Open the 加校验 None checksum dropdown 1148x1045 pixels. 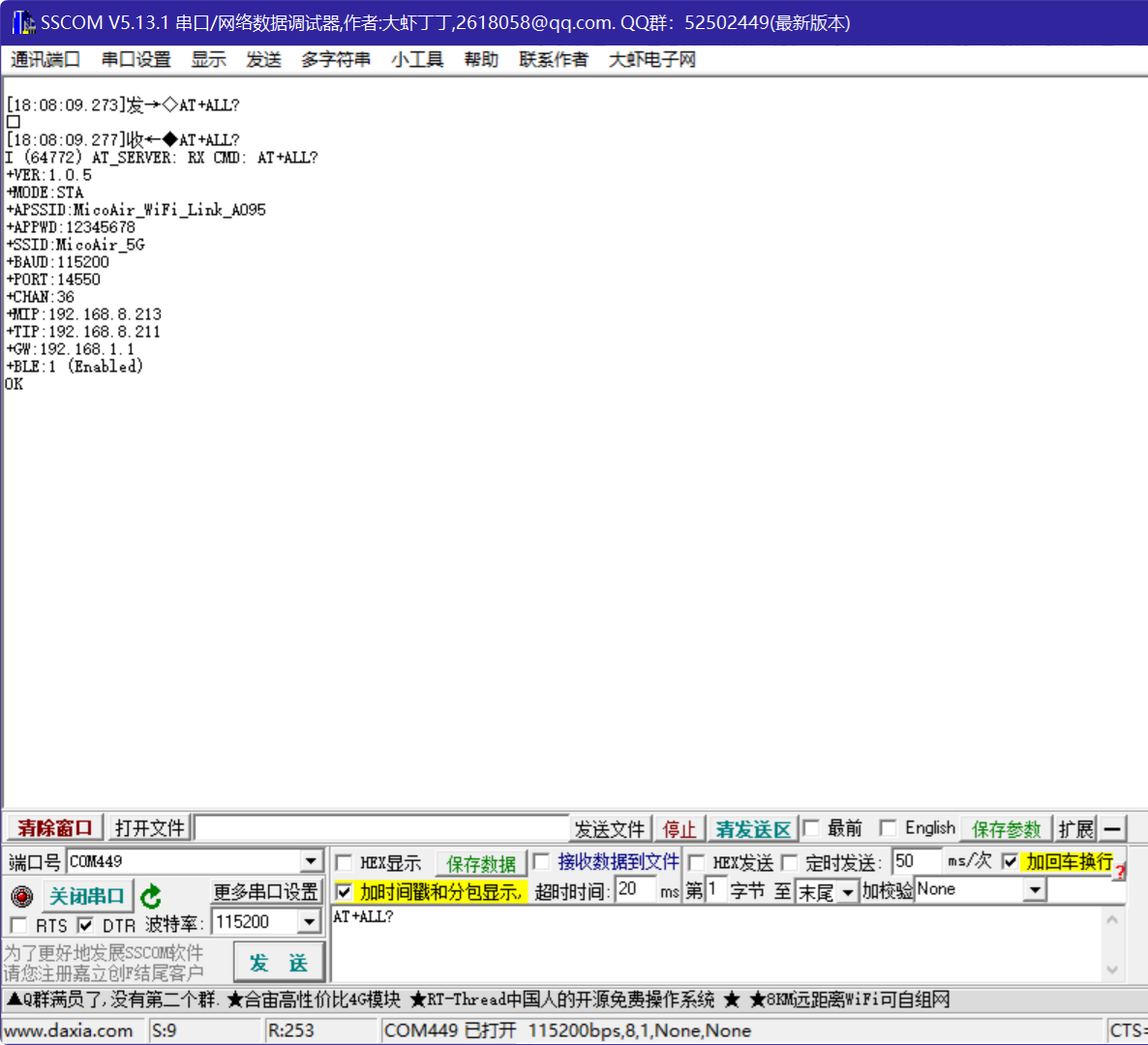(x=1035, y=890)
